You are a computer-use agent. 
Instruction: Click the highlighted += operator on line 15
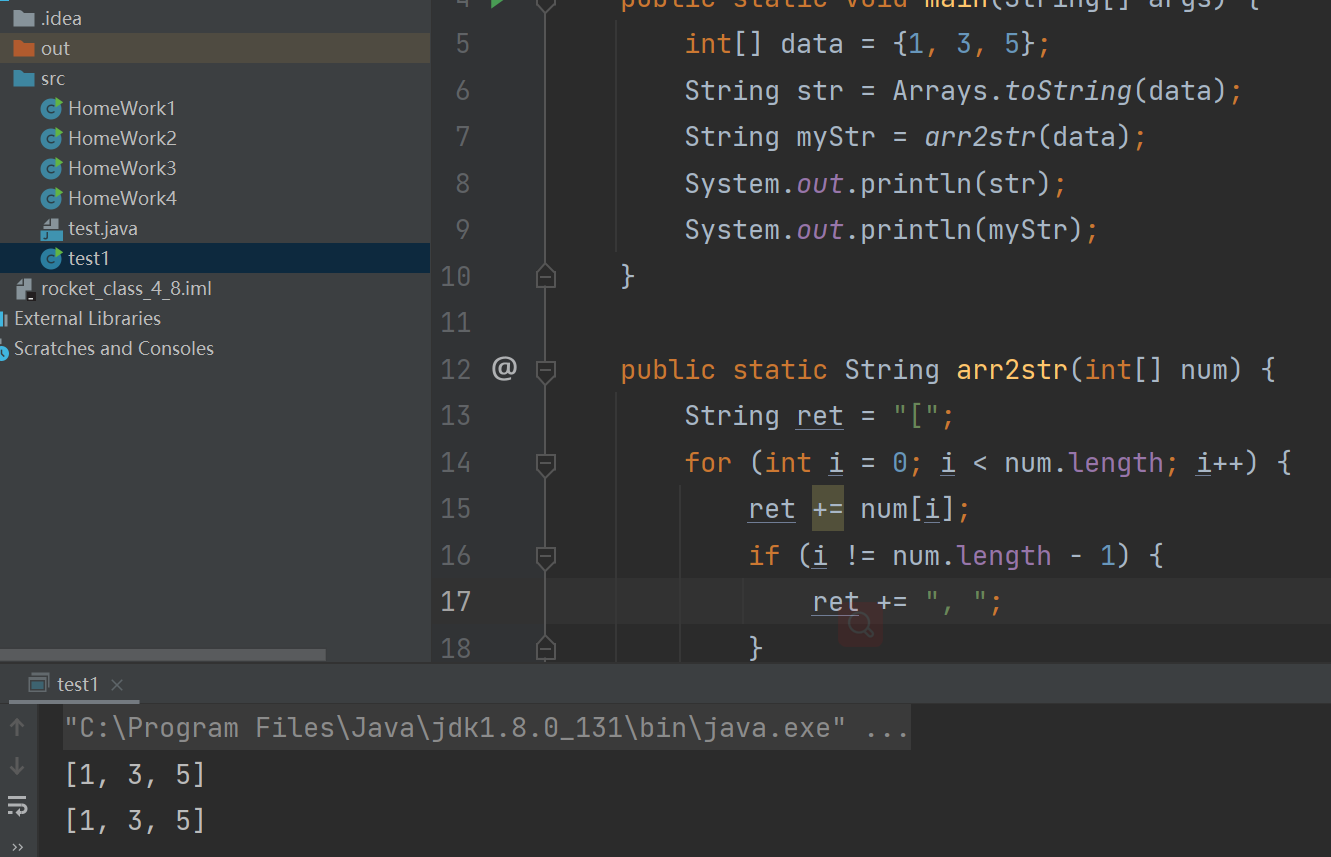(x=828, y=509)
